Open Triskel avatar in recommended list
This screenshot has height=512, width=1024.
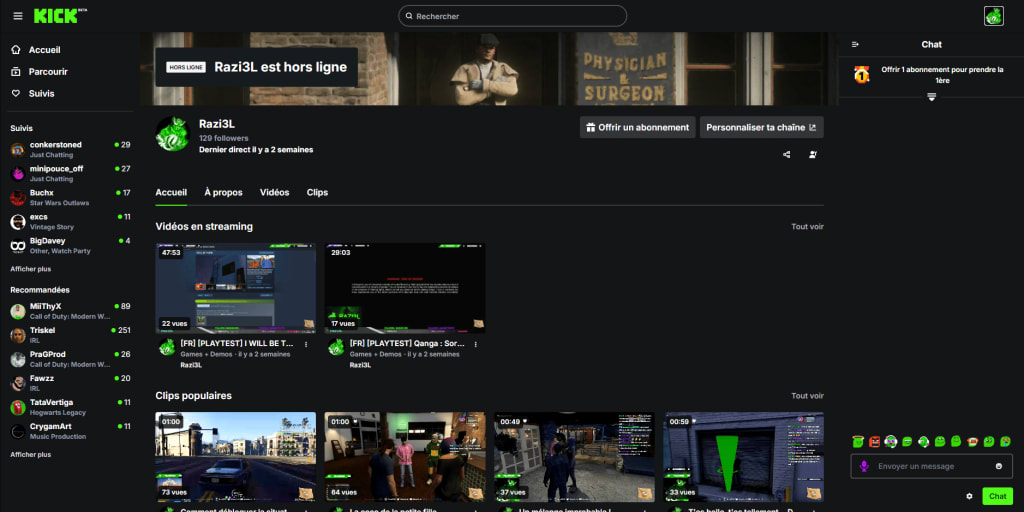18,336
